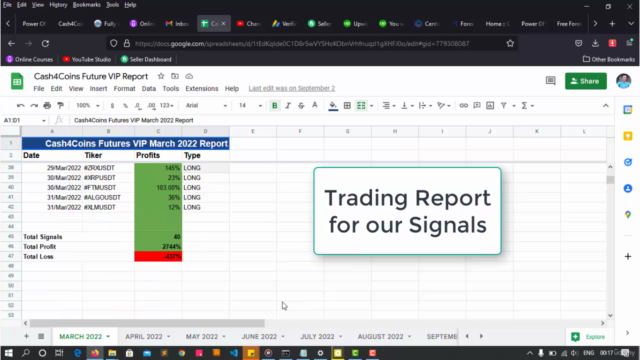
Task: Open text rotation dropdown
Action: click(x=444, y=106)
